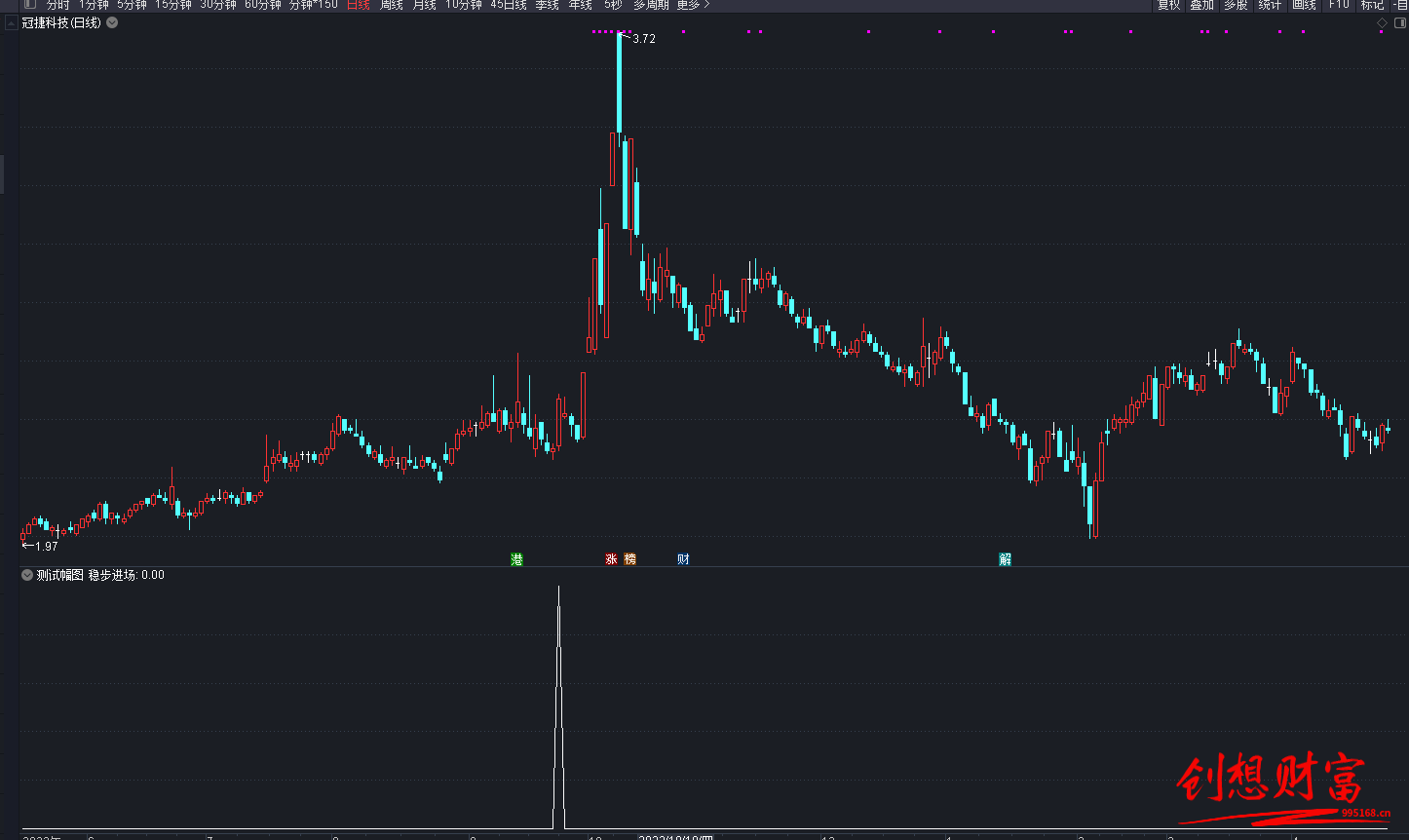1409x840 pixels.
Task: Click the diamond icon at chart top-right
Action: click(x=1381, y=22)
